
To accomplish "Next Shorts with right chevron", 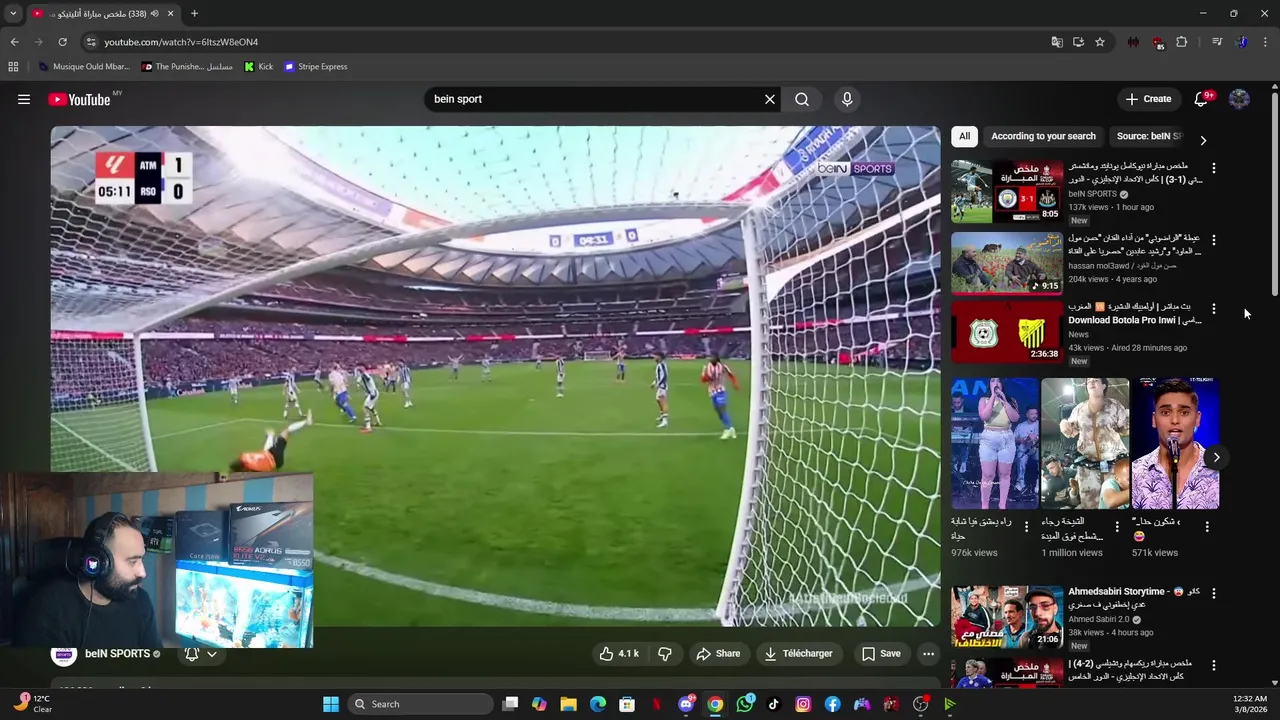I will pyautogui.click(x=1216, y=457).
